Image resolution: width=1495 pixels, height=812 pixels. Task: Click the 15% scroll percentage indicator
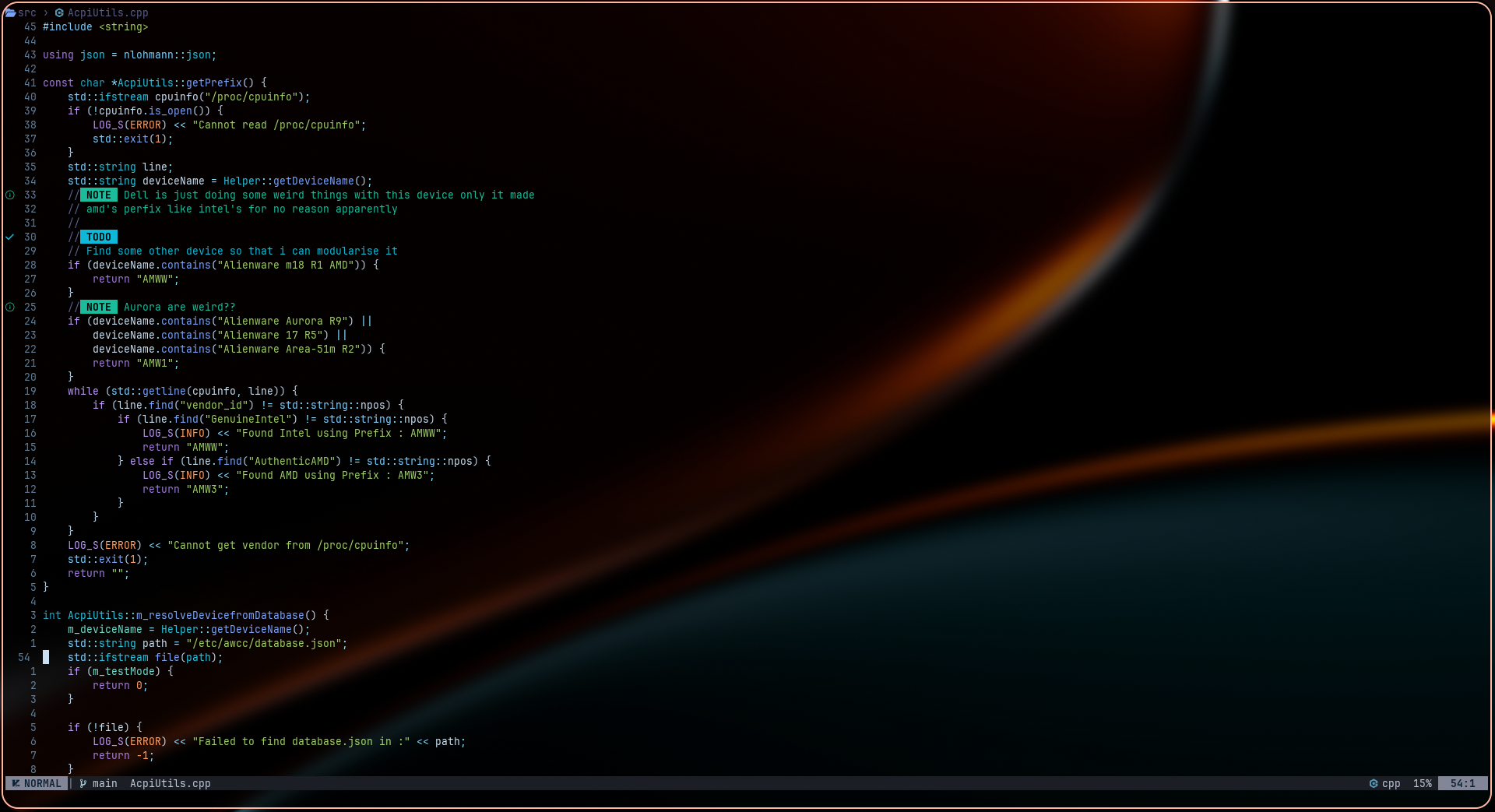point(1423,784)
